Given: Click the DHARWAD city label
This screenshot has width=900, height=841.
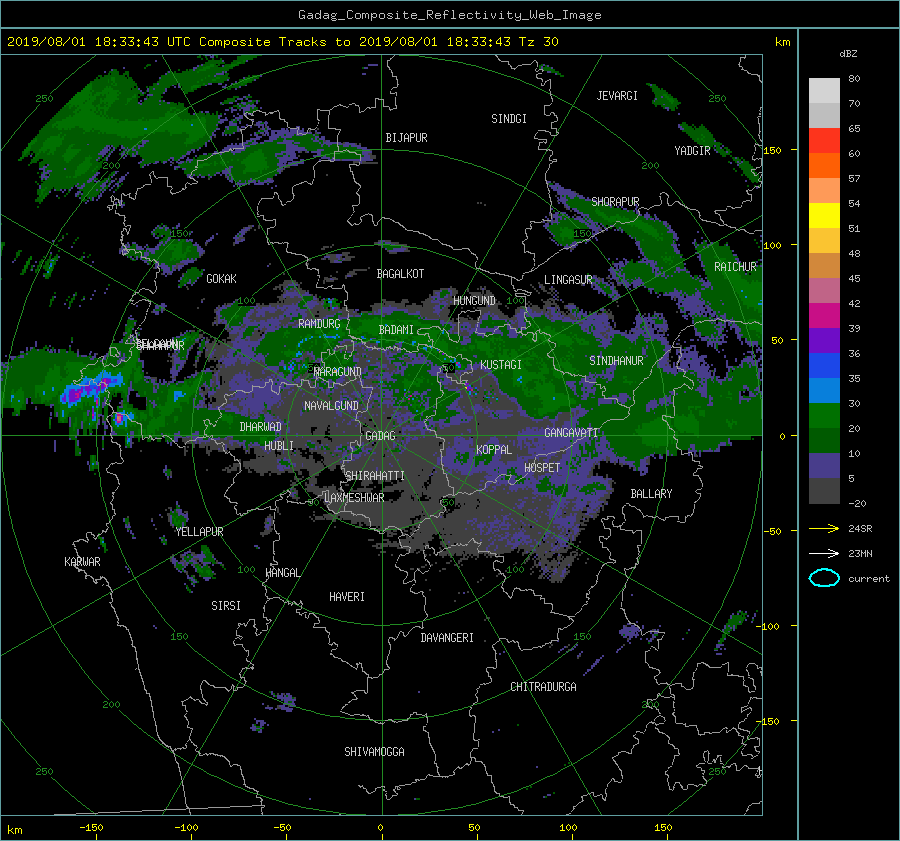Looking at the screenshot, I should point(260,427).
